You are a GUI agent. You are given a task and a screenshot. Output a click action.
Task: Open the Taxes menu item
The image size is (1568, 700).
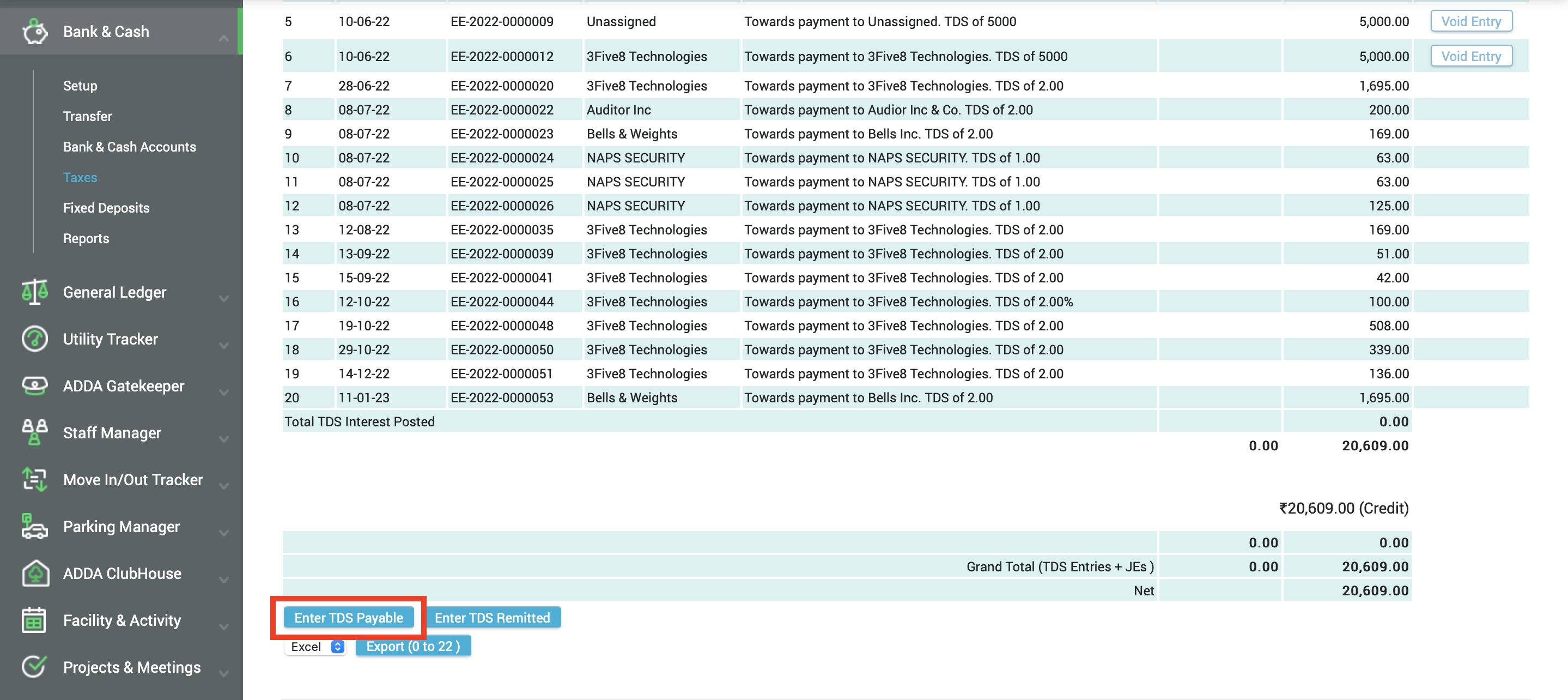coord(80,177)
